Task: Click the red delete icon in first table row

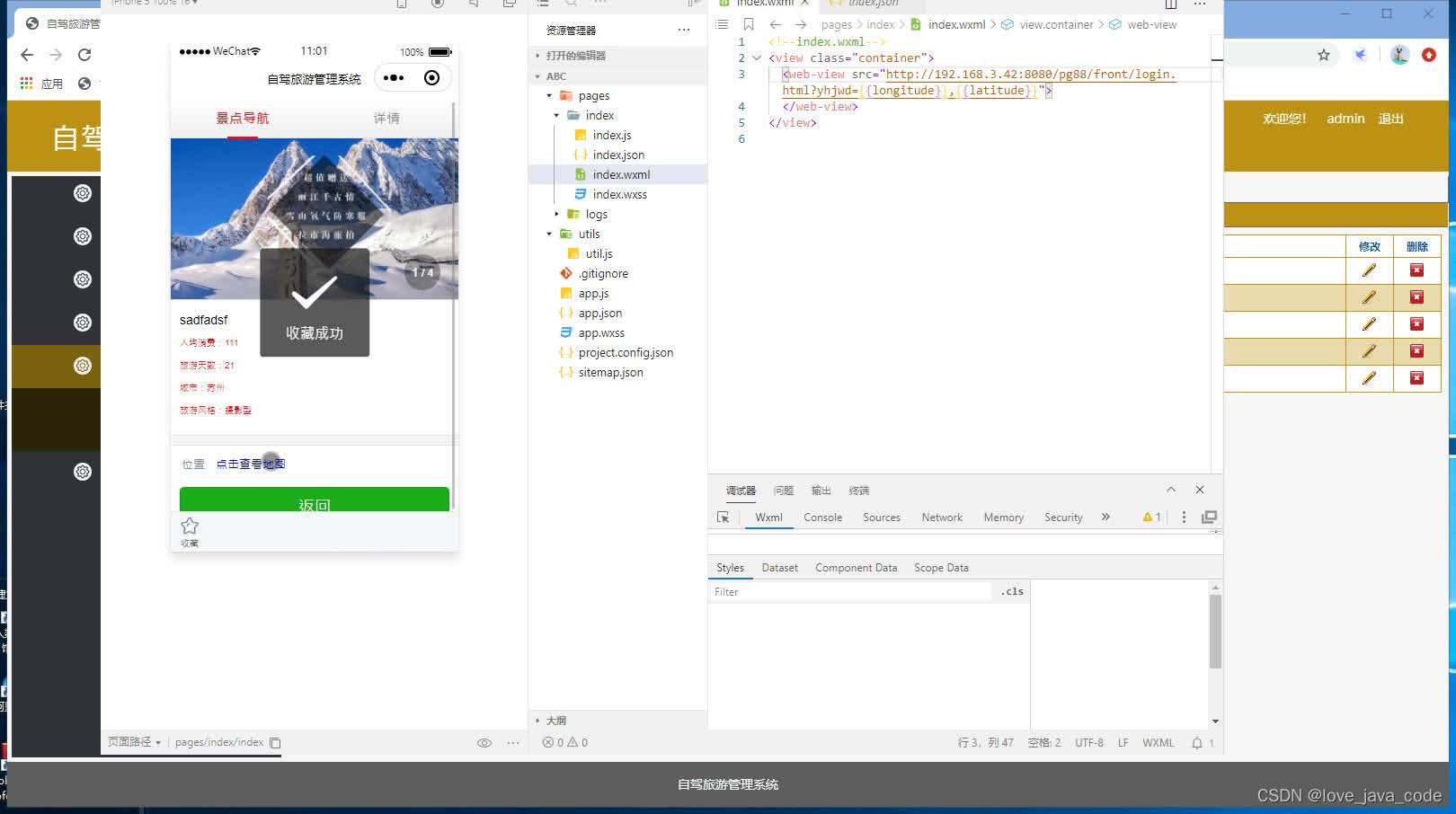Action: click(1416, 270)
